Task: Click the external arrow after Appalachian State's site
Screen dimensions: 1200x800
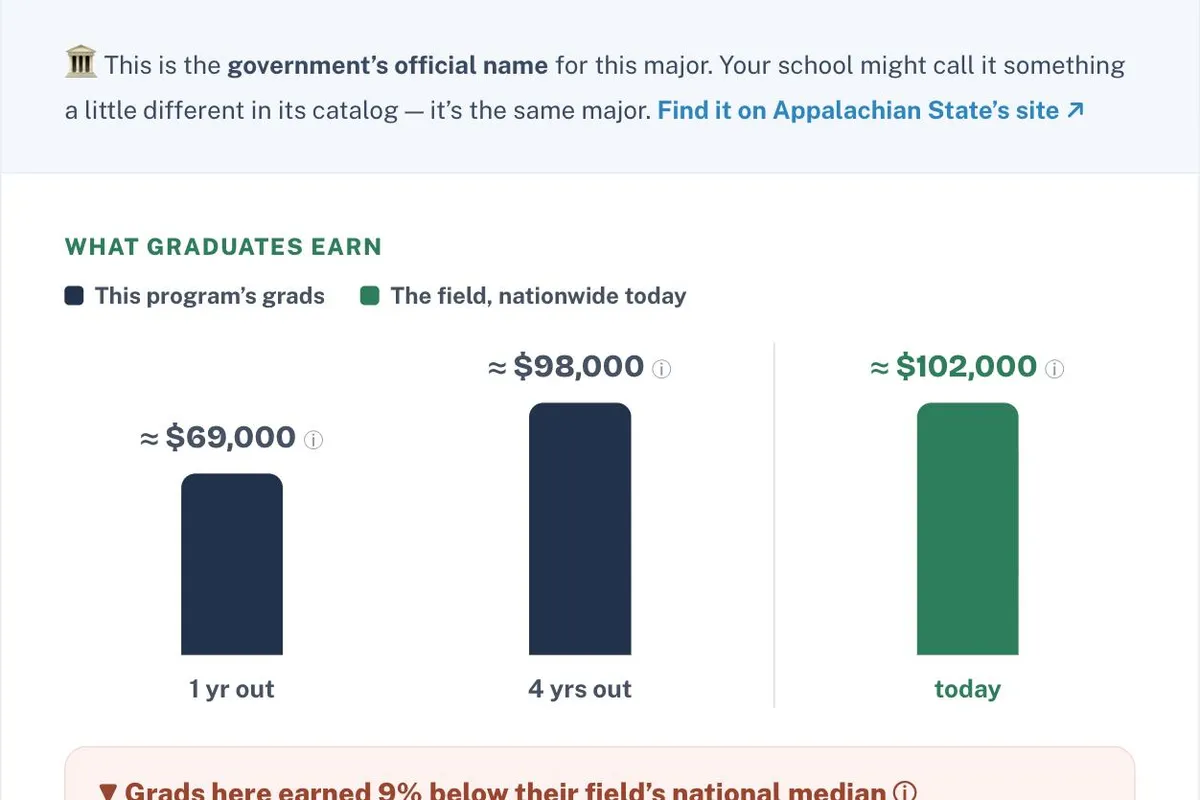Action: click(x=1075, y=110)
